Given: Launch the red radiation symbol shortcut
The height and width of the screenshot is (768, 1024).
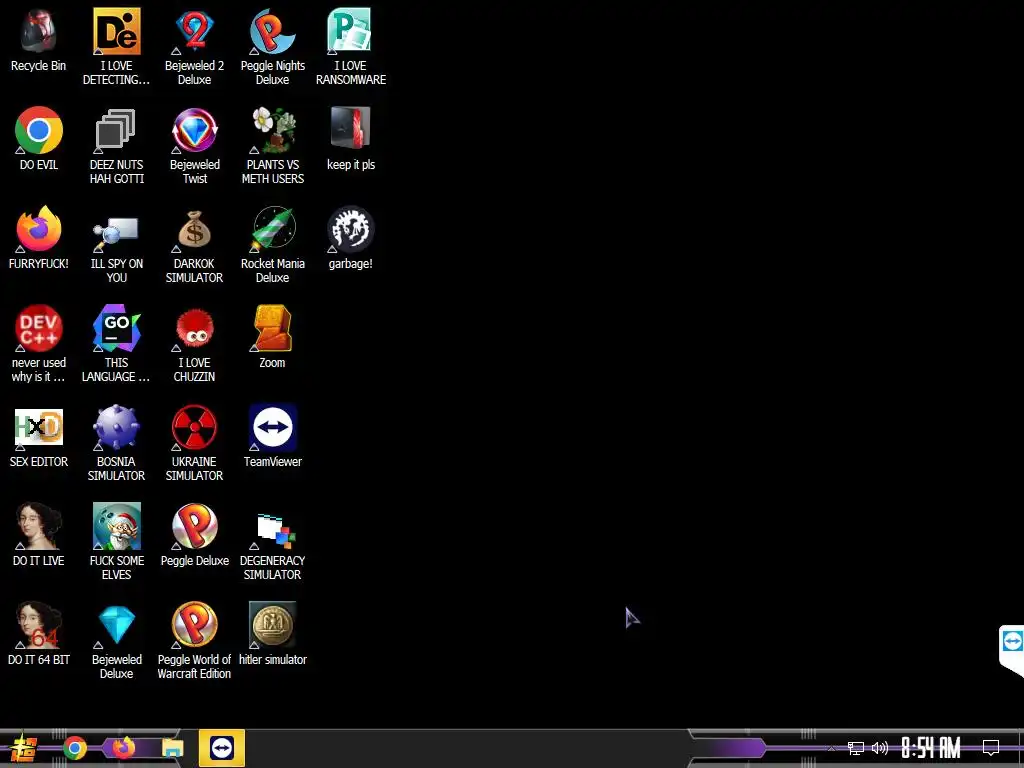Looking at the screenshot, I should (x=194, y=427).
